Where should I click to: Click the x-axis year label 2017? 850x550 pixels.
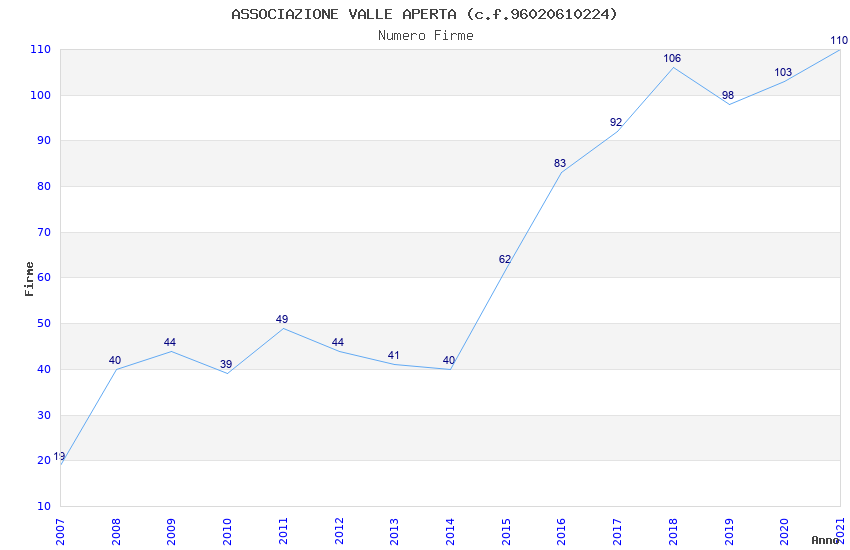click(x=617, y=531)
